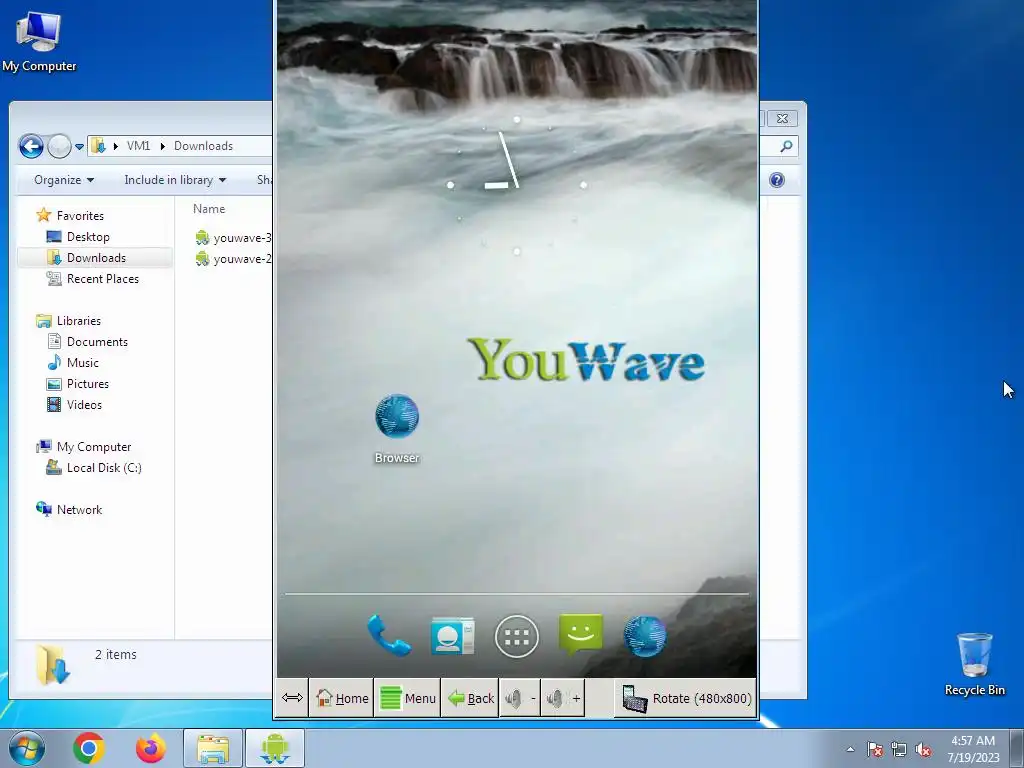1024x768 pixels.
Task: Expand the arrow before Downloads breadcrumb
Action: coord(163,146)
